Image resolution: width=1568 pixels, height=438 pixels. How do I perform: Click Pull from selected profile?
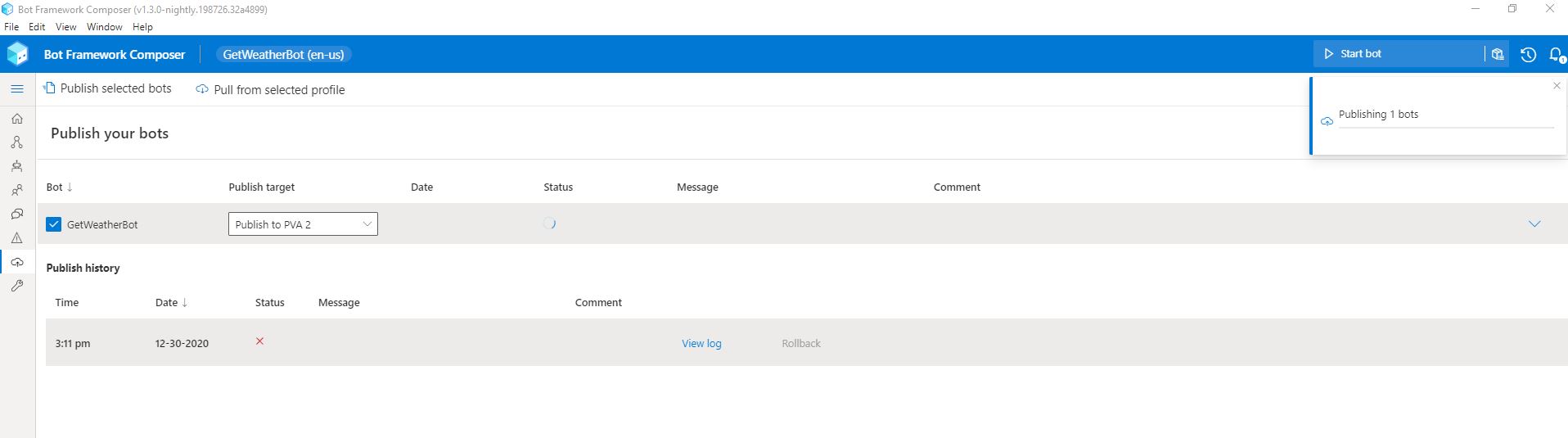(x=270, y=90)
